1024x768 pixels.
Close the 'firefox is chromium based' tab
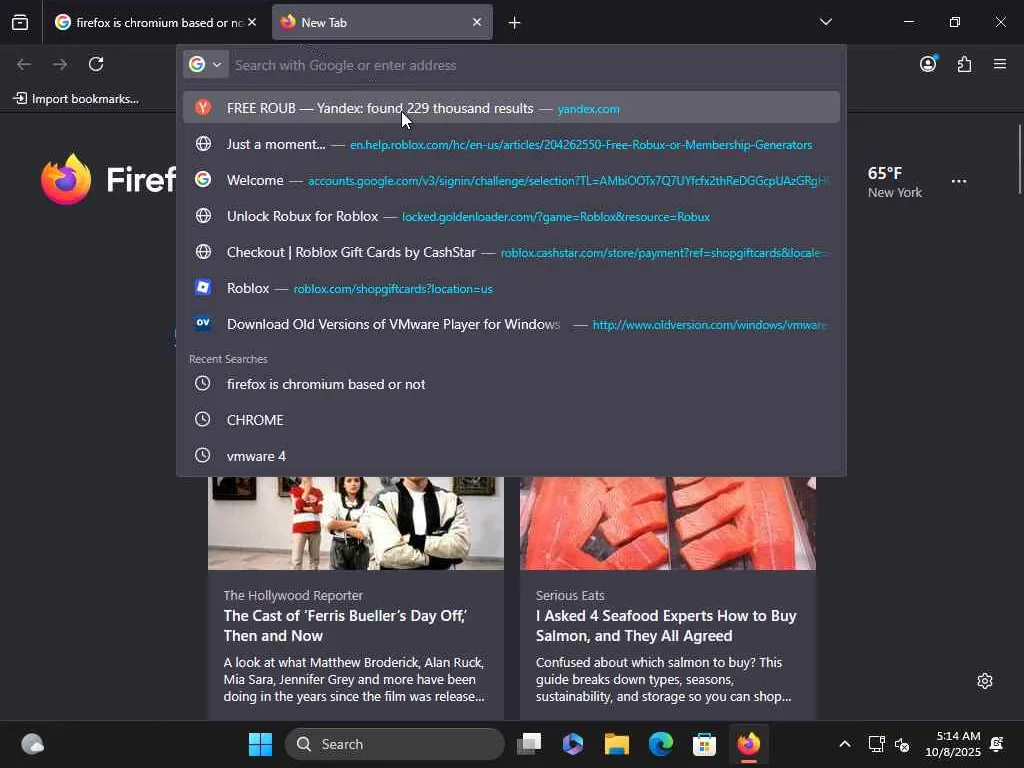252,22
